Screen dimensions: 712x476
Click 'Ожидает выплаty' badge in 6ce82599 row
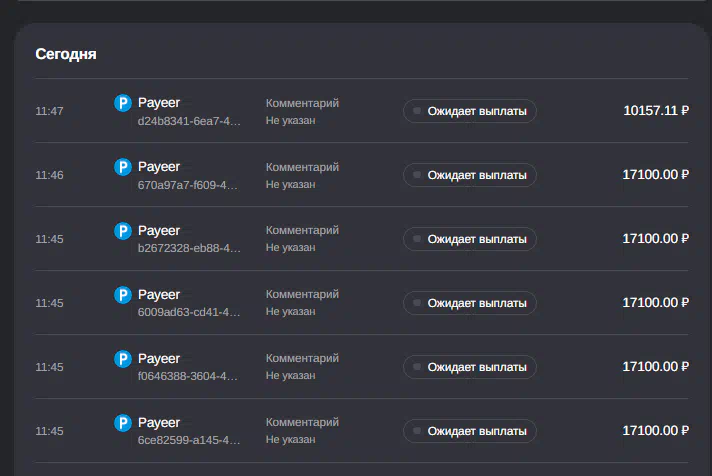pos(470,431)
